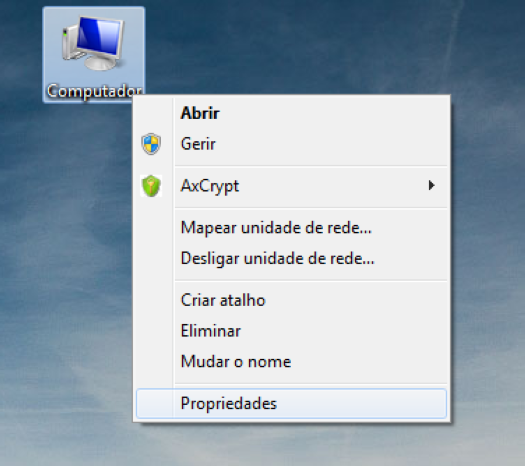Click the green AxCrypt key-shield icon
The height and width of the screenshot is (466, 525).
(x=151, y=186)
